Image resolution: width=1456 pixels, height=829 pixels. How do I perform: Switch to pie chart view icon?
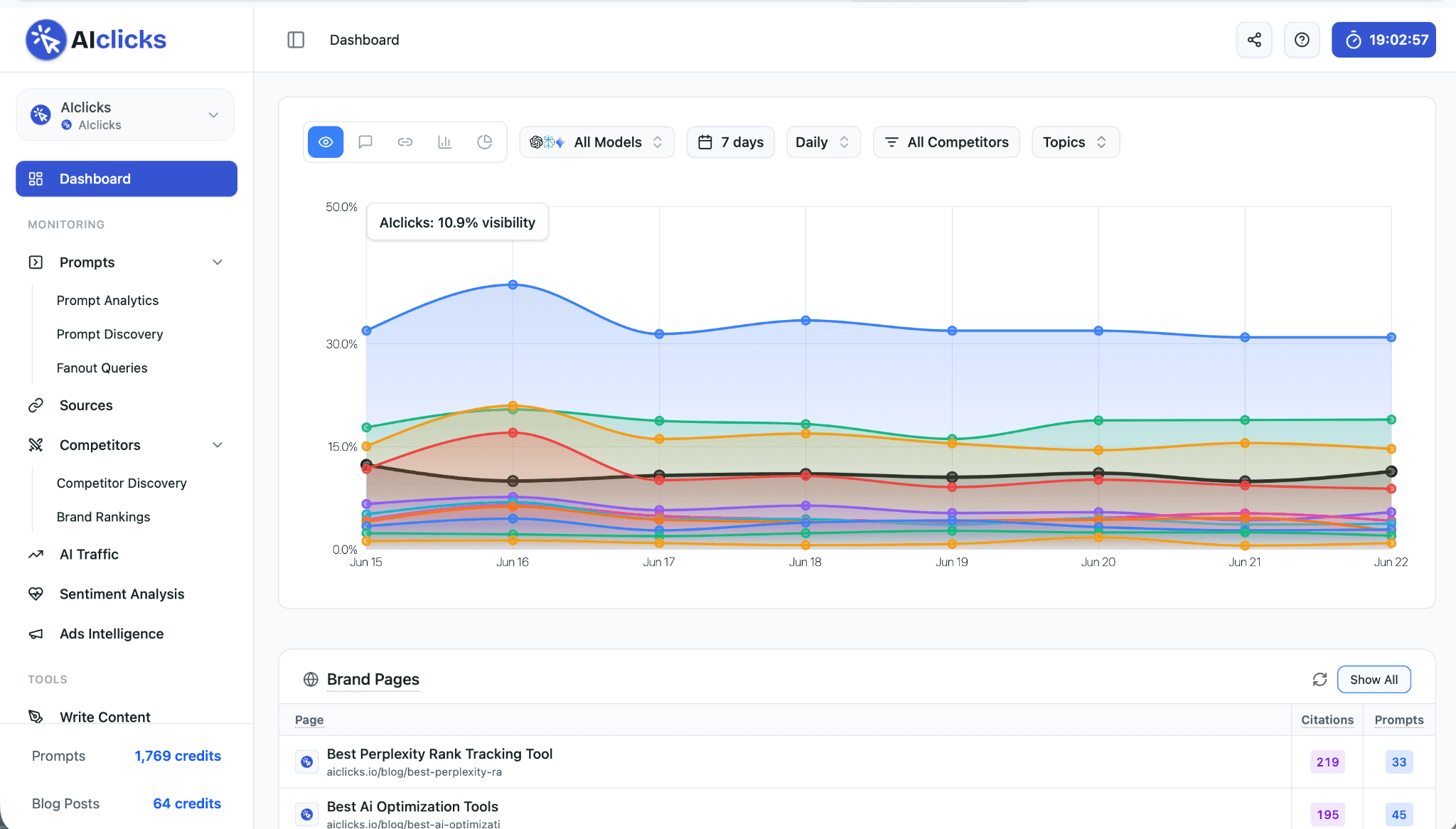point(485,142)
